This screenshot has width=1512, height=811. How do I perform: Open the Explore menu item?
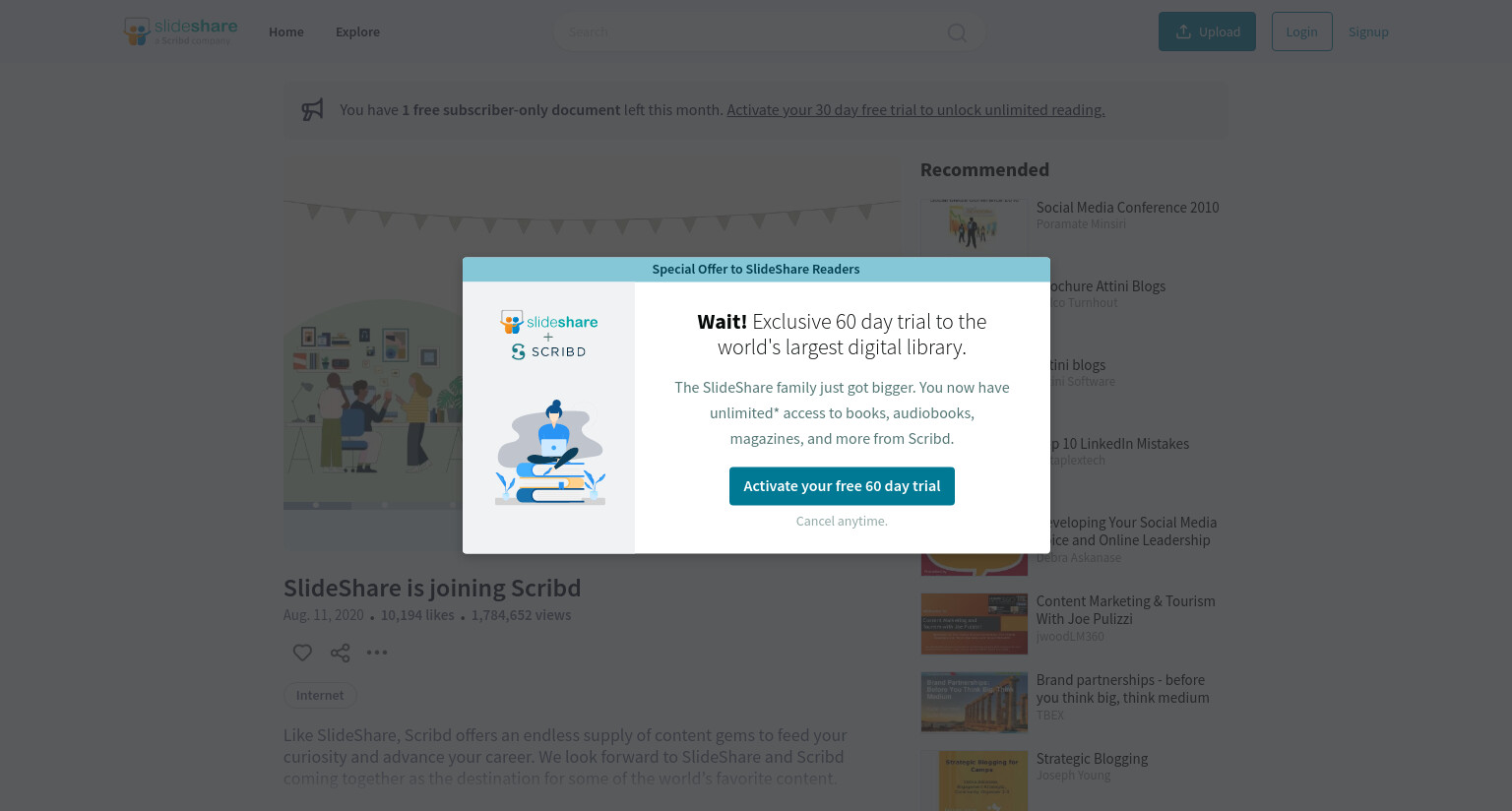tap(357, 31)
